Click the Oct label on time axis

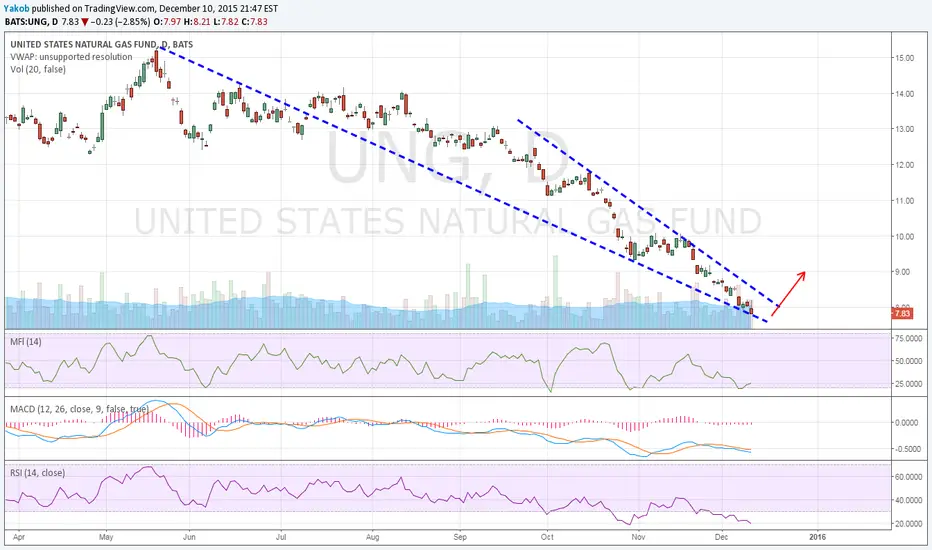pos(547,537)
